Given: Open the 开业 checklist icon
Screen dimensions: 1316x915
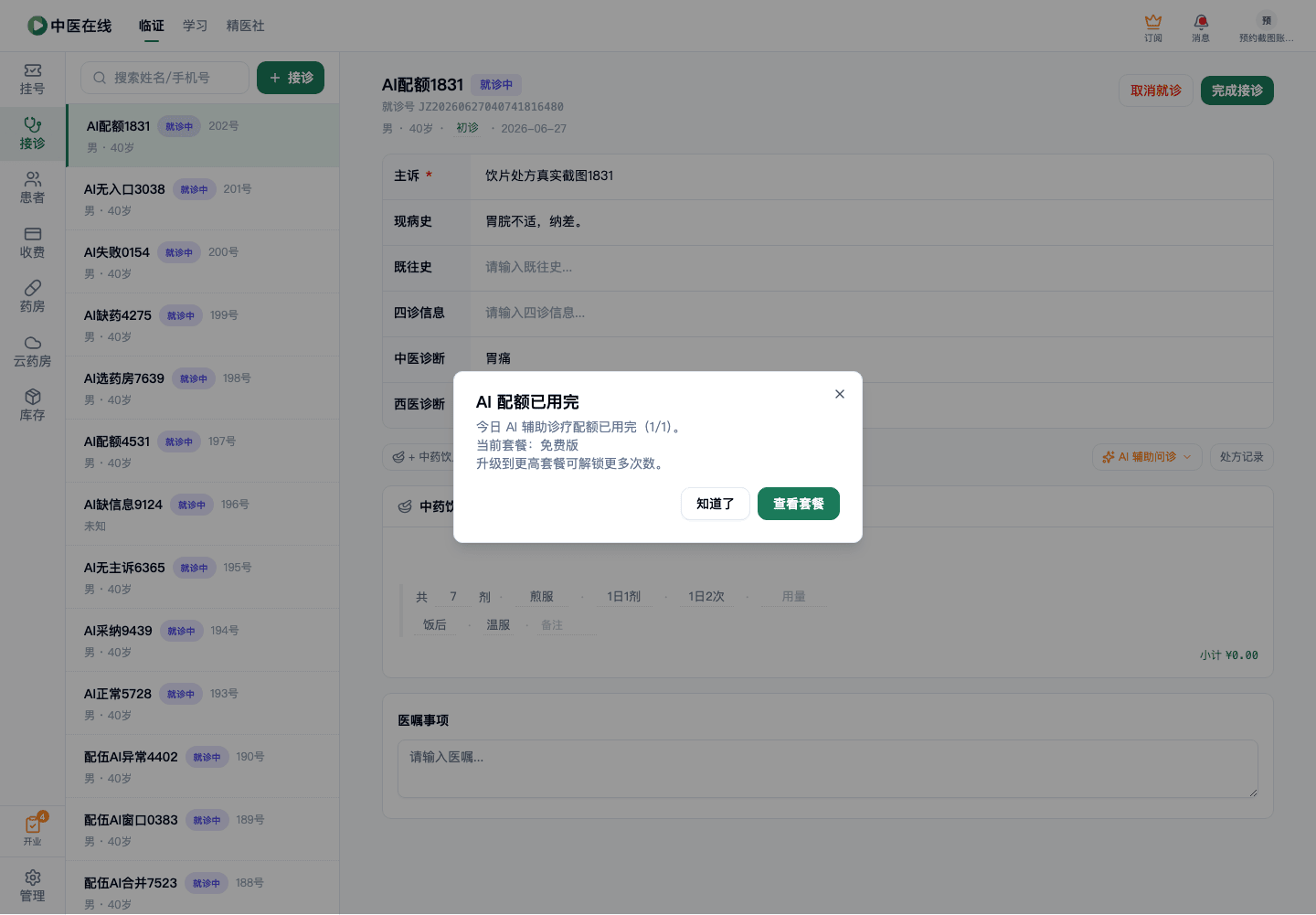Looking at the screenshot, I should pos(33,830).
